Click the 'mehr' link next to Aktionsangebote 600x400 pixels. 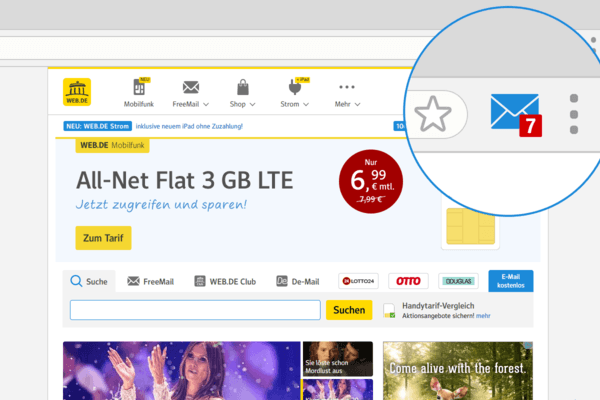pyautogui.click(x=483, y=316)
